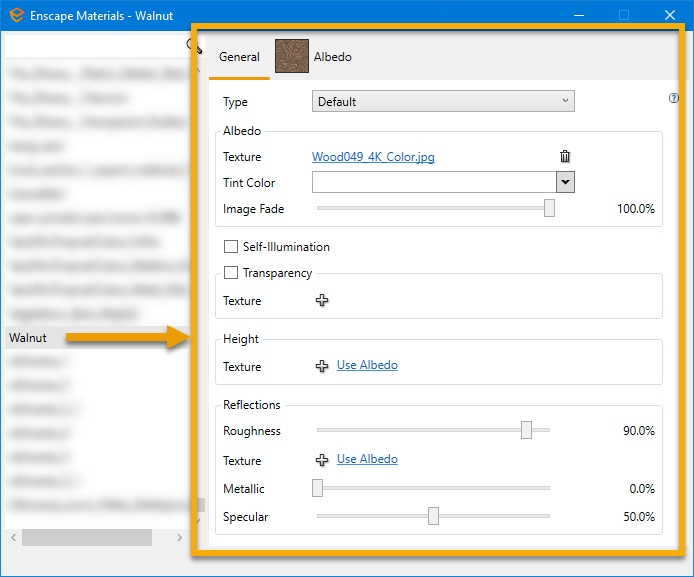Click the Enscape logo in title bar
Viewport: 694px width, 577px height.
[x=16, y=14]
